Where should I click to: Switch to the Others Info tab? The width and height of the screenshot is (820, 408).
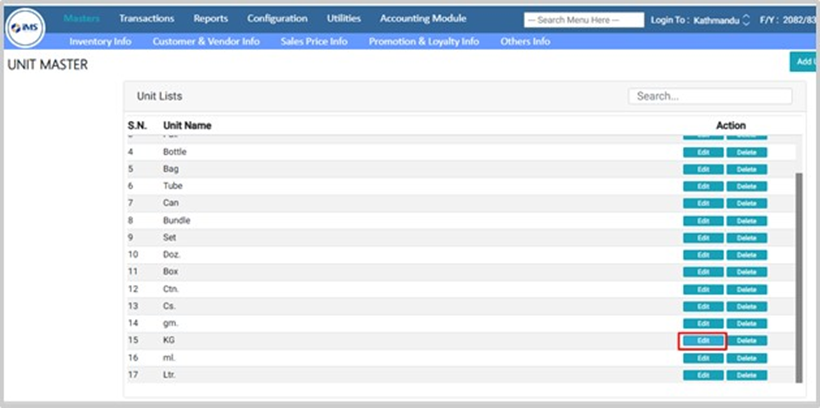525,41
